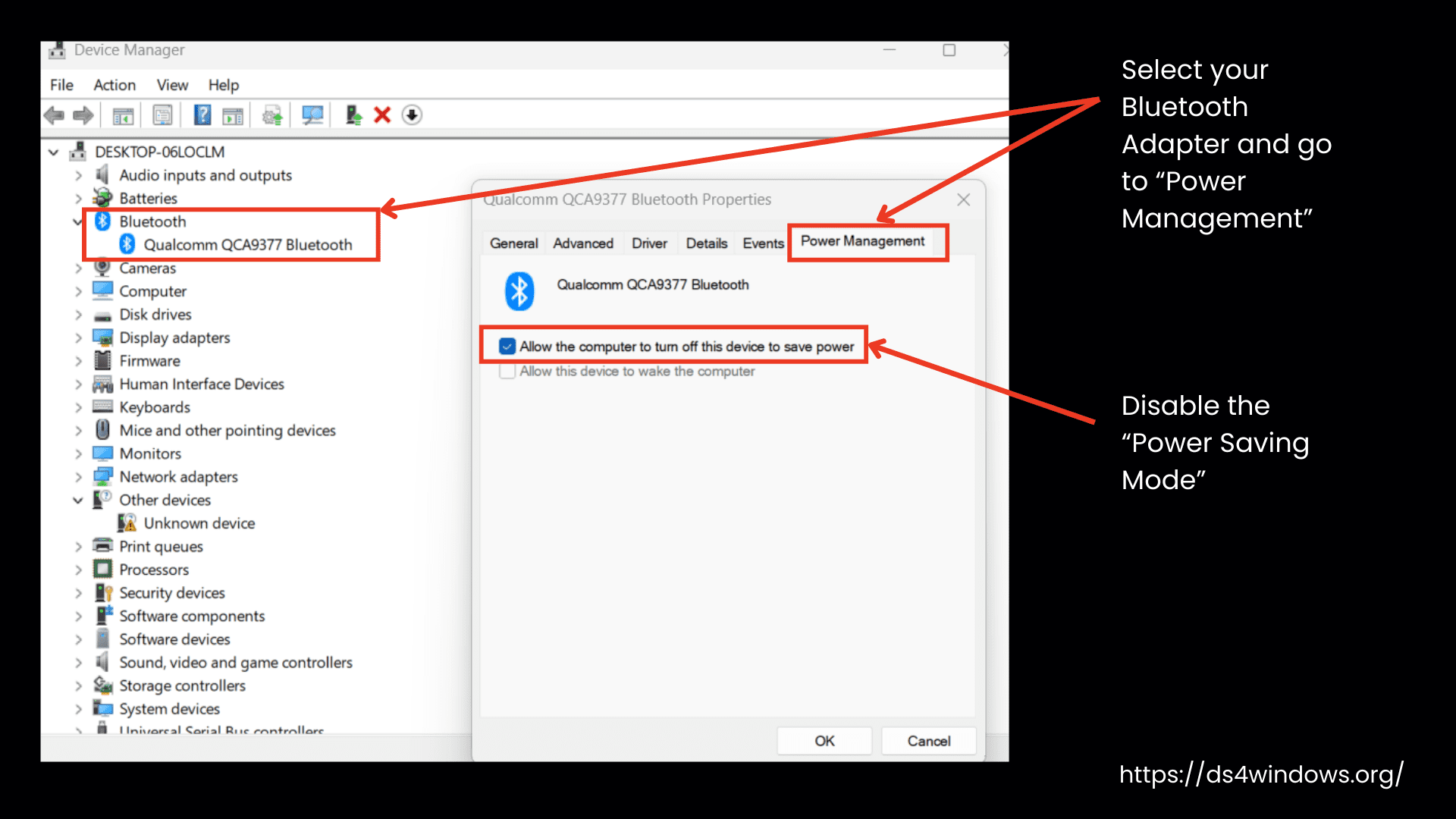Select System devices in tree

tap(169, 709)
